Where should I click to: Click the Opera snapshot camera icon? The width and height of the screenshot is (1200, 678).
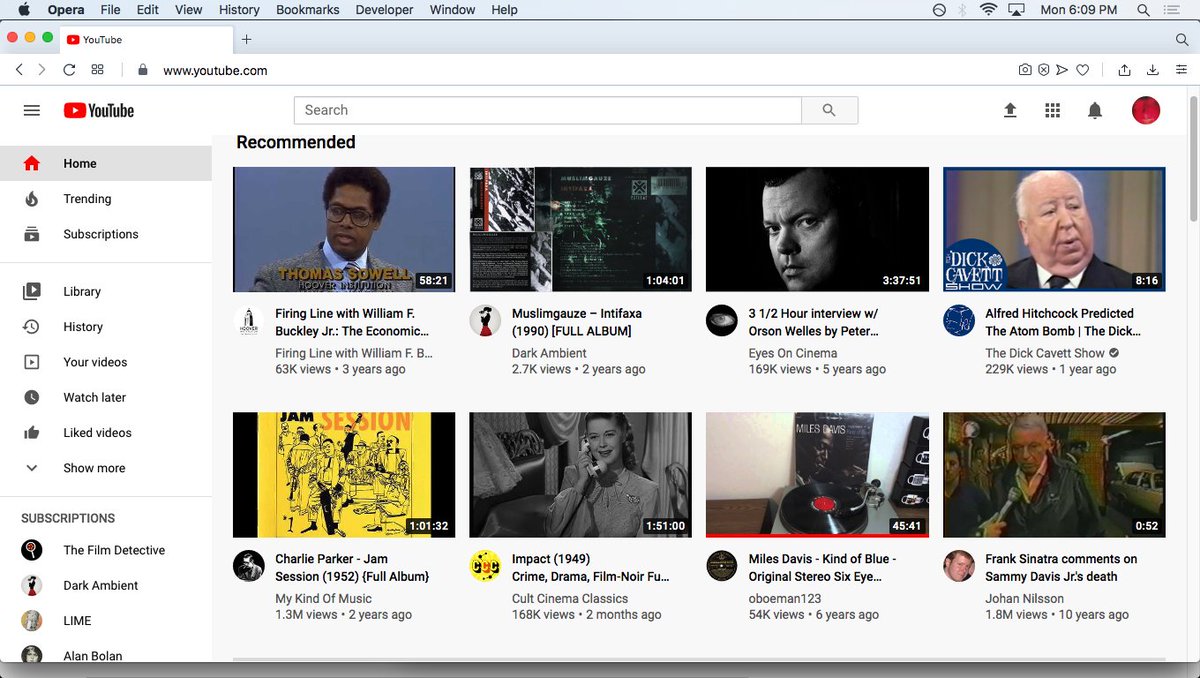coord(1025,70)
